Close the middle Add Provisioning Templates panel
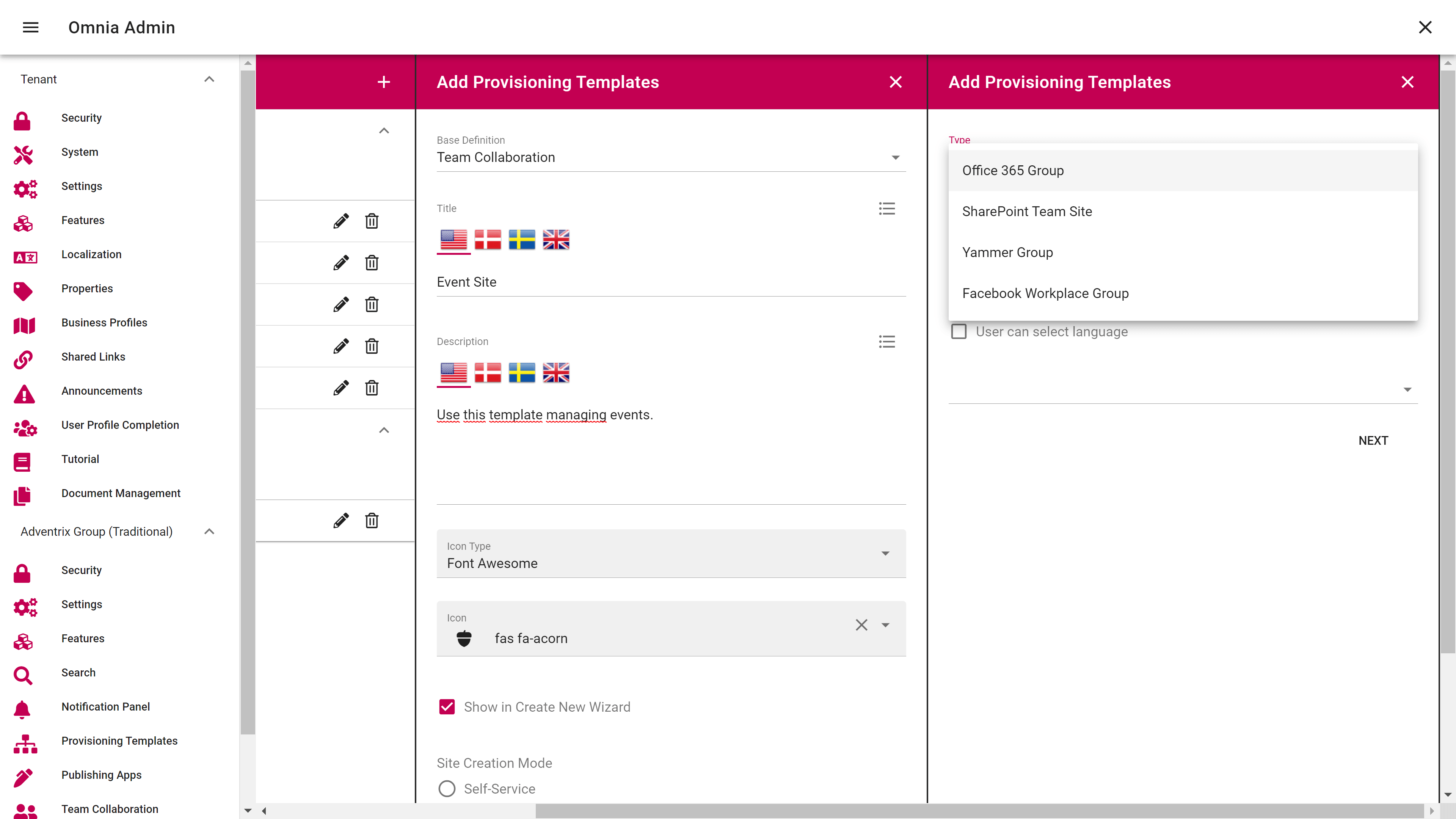 coord(895,82)
